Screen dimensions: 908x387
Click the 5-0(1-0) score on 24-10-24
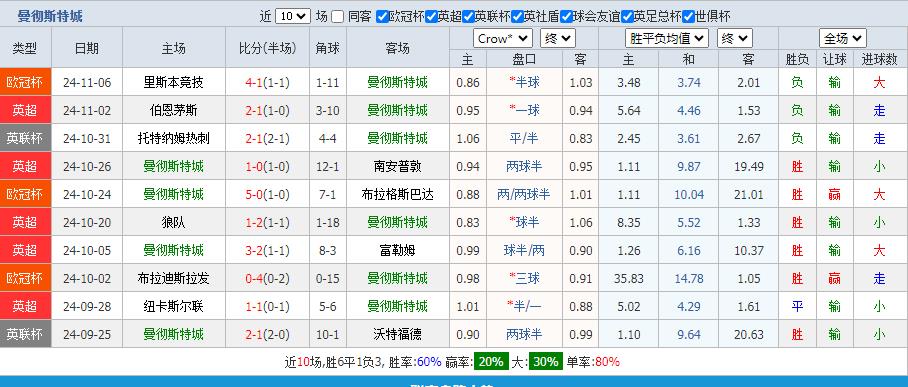(x=268, y=194)
